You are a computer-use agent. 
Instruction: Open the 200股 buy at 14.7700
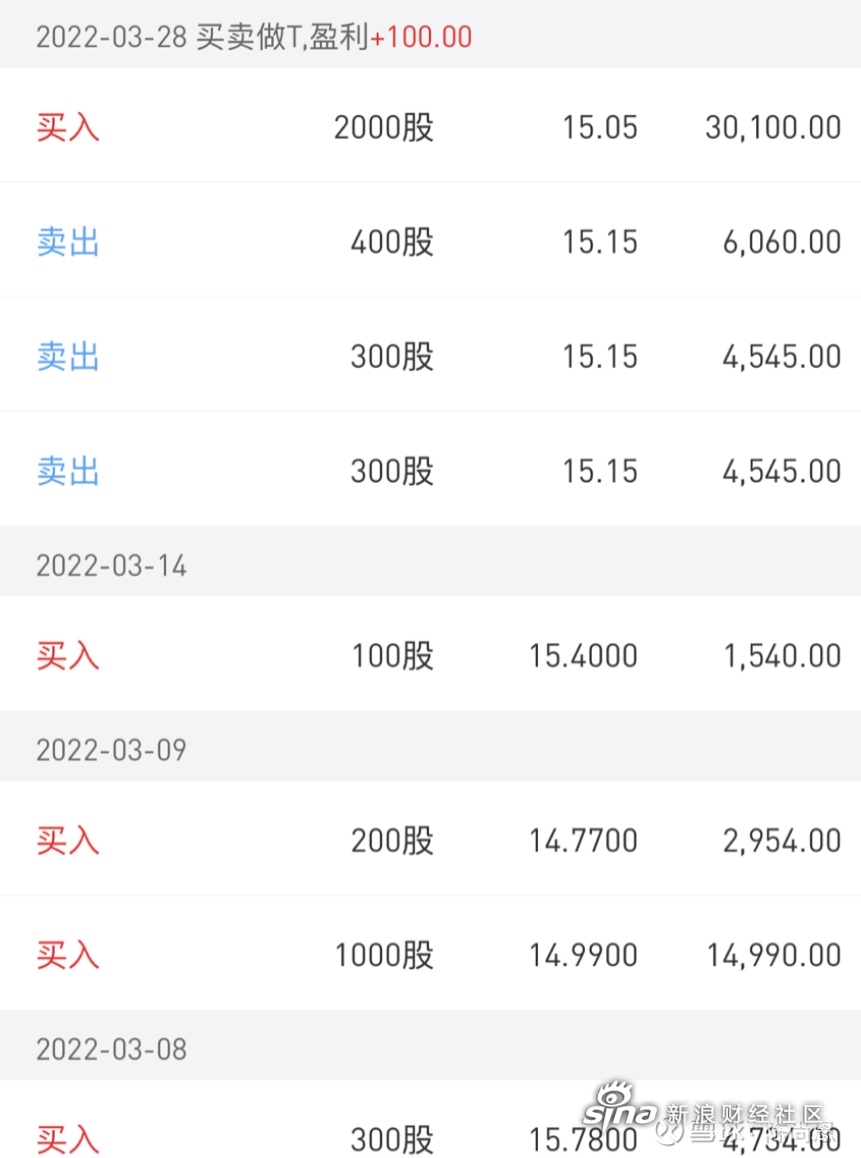[430, 838]
